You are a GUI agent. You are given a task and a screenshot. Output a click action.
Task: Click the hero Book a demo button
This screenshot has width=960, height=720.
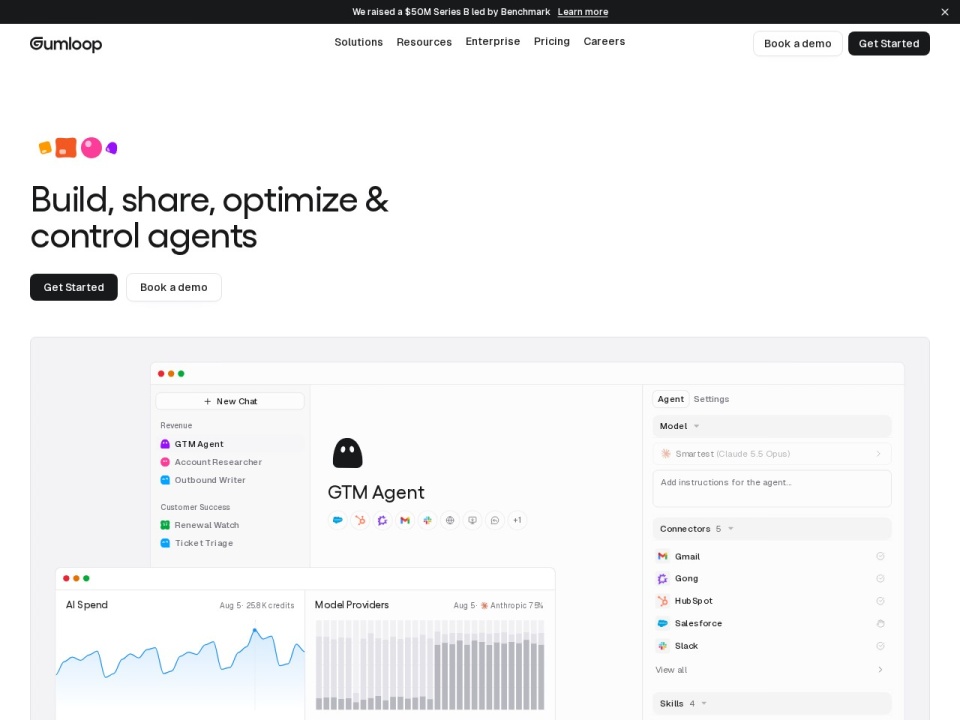click(x=174, y=287)
